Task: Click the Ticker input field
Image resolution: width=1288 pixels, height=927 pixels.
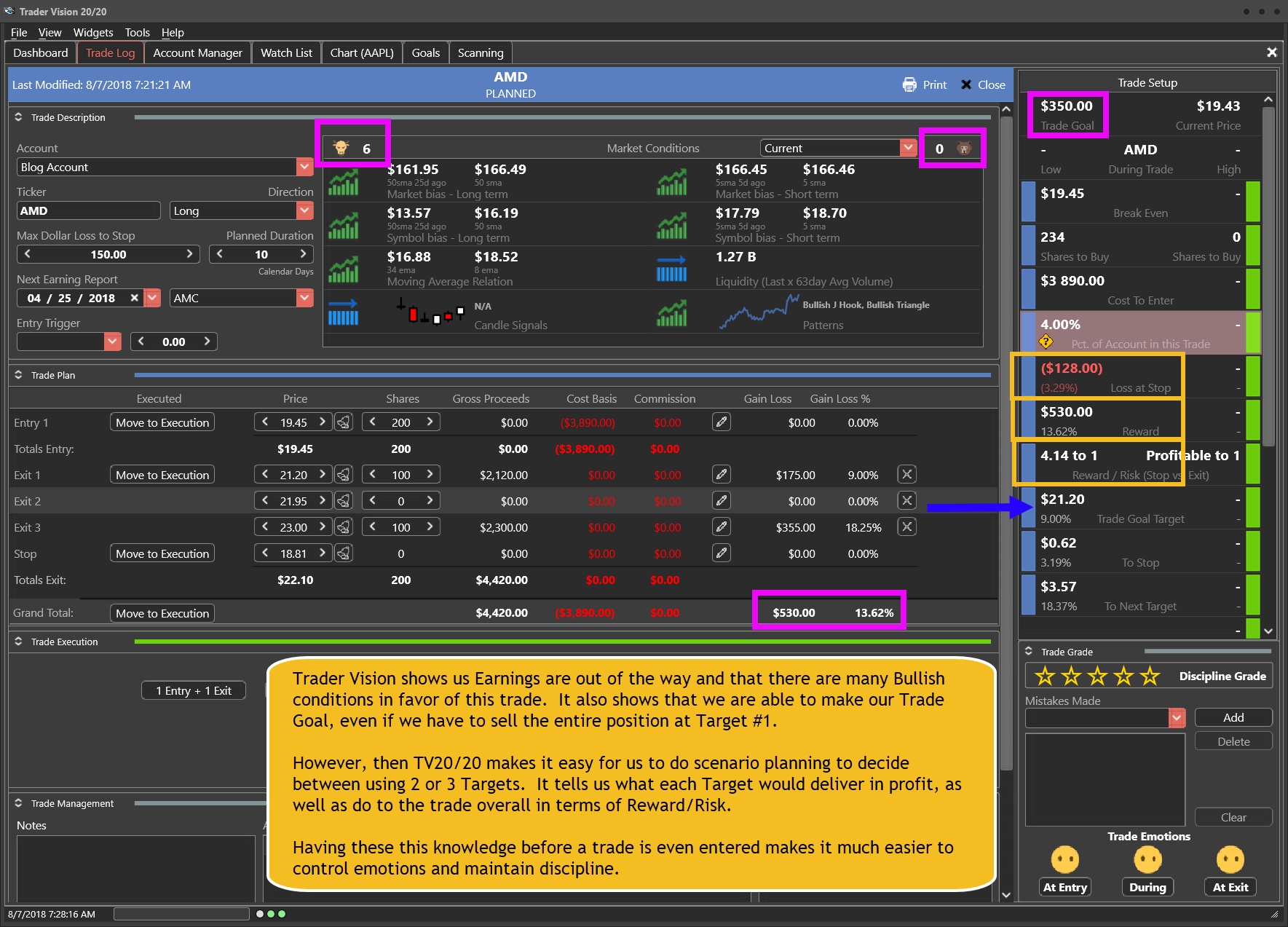Action: (89, 210)
